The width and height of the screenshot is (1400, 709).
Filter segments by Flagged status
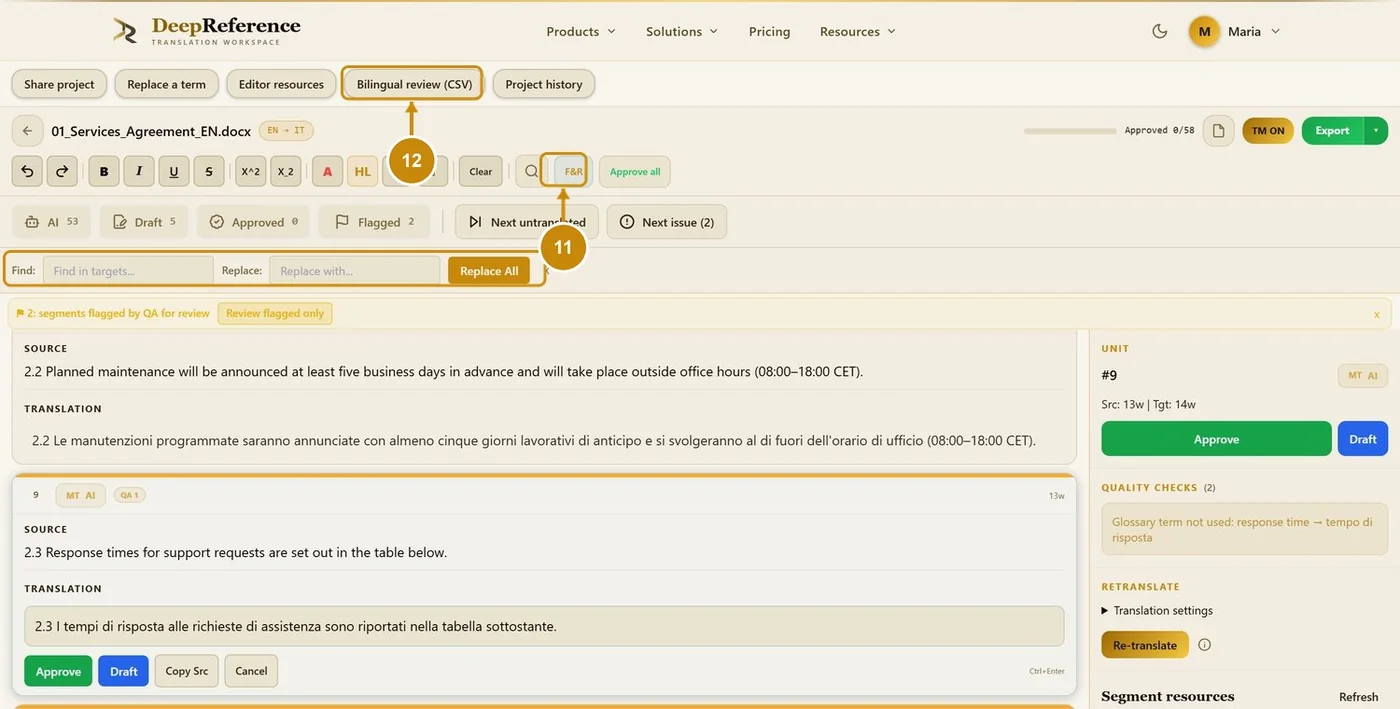(375, 222)
